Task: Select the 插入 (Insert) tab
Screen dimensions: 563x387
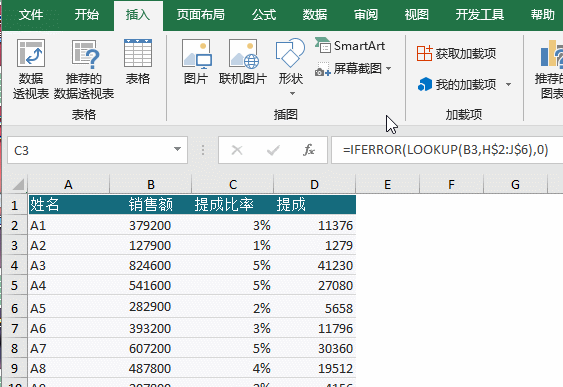Action: [138, 15]
